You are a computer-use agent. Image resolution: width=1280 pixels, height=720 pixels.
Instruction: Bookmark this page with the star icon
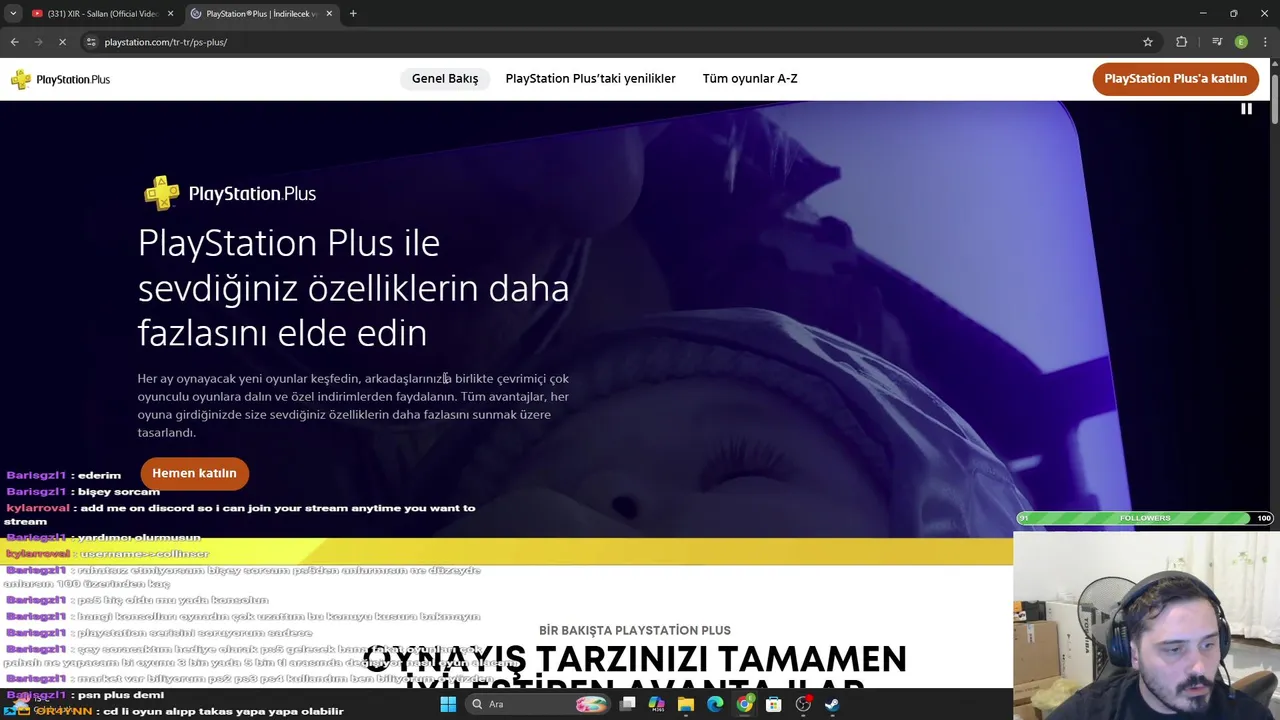[x=1148, y=42]
